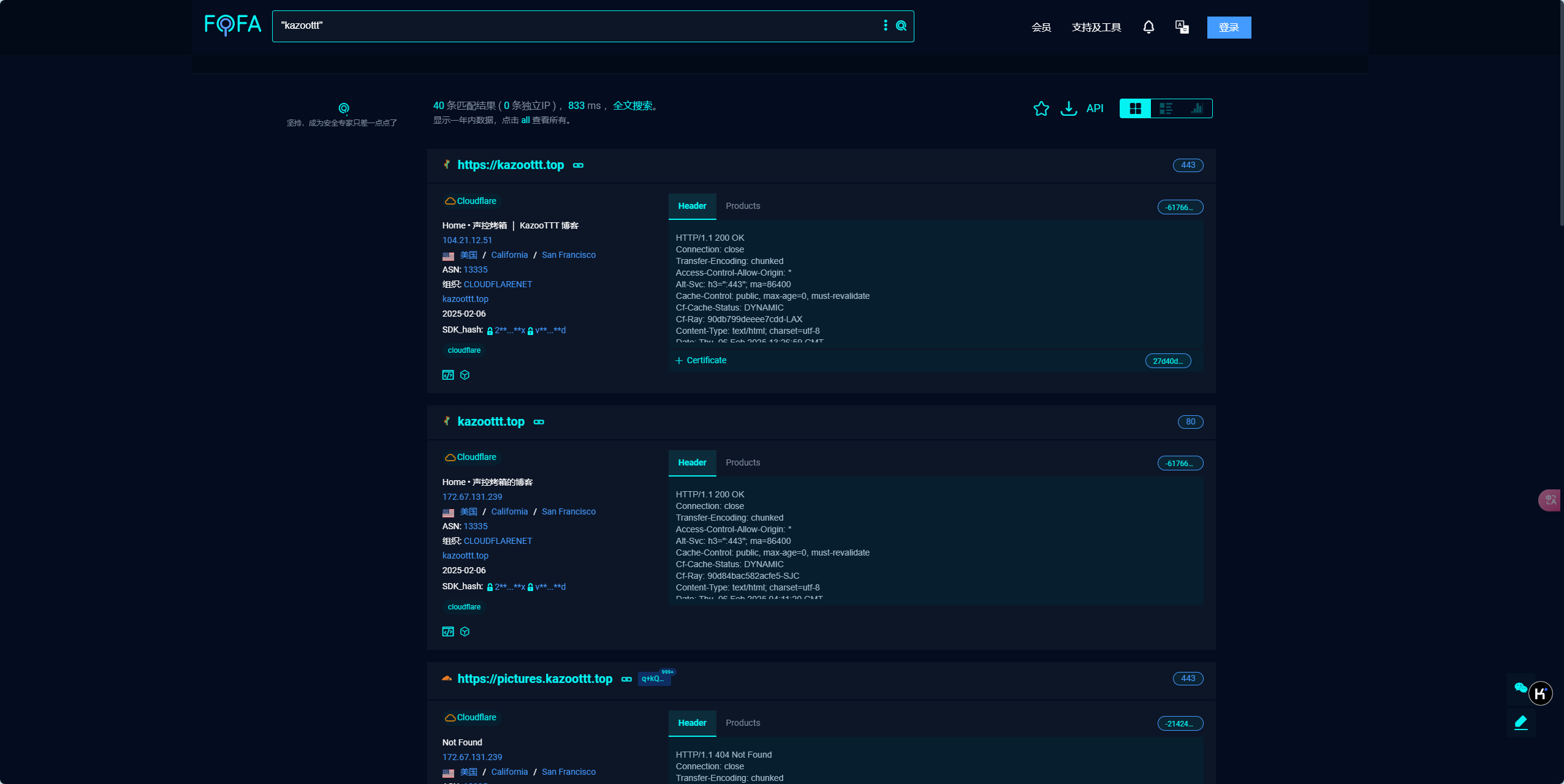Click the 全文搜索 full-text search link
Image resolution: width=1564 pixels, height=784 pixels.
[x=632, y=105]
